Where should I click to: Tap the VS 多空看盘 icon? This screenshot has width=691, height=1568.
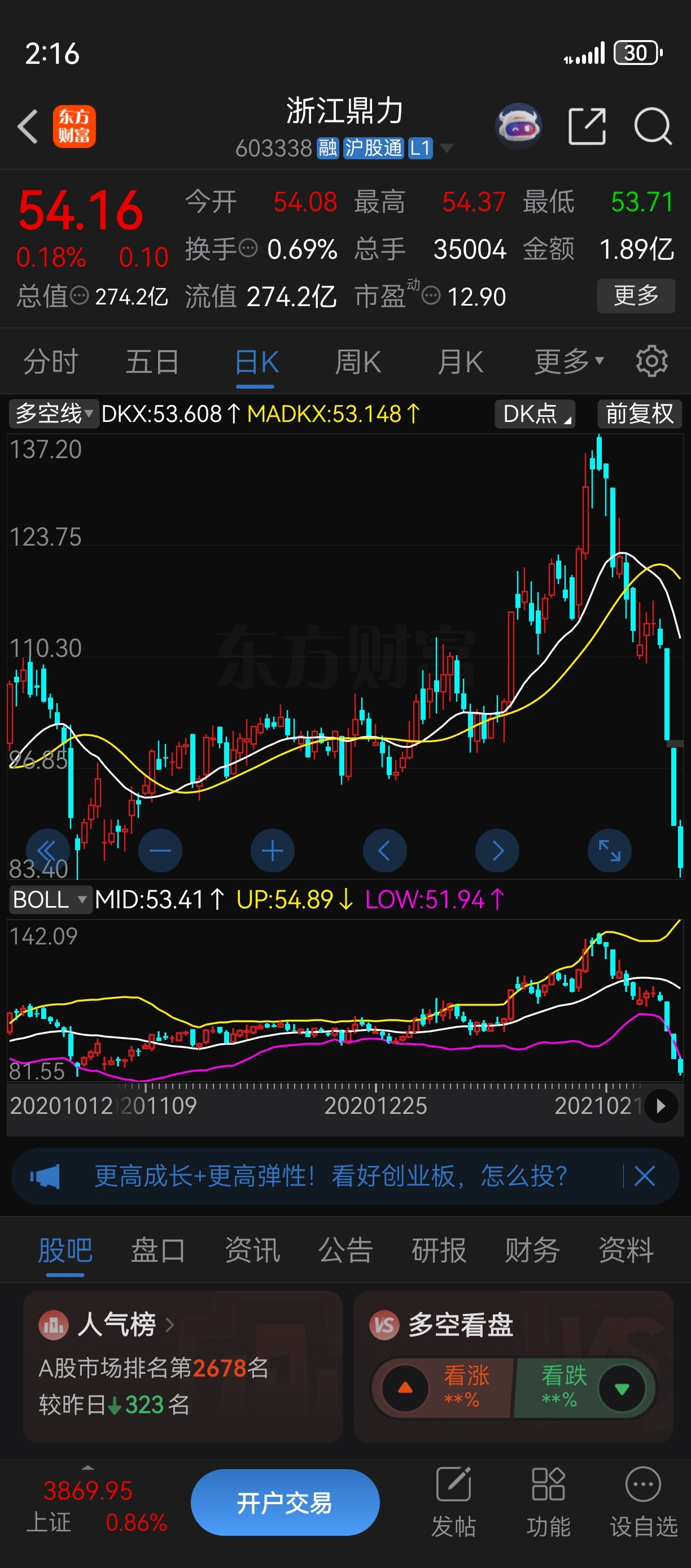point(384,1325)
